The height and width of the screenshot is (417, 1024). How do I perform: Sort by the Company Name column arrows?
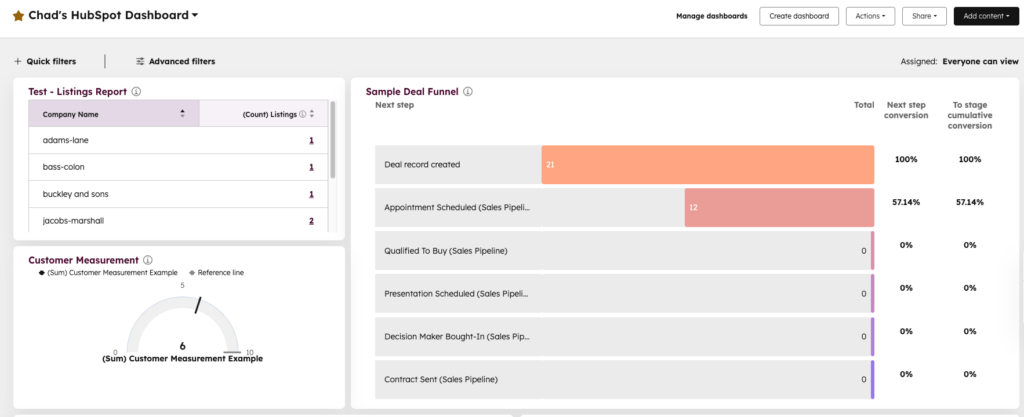tap(182, 114)
